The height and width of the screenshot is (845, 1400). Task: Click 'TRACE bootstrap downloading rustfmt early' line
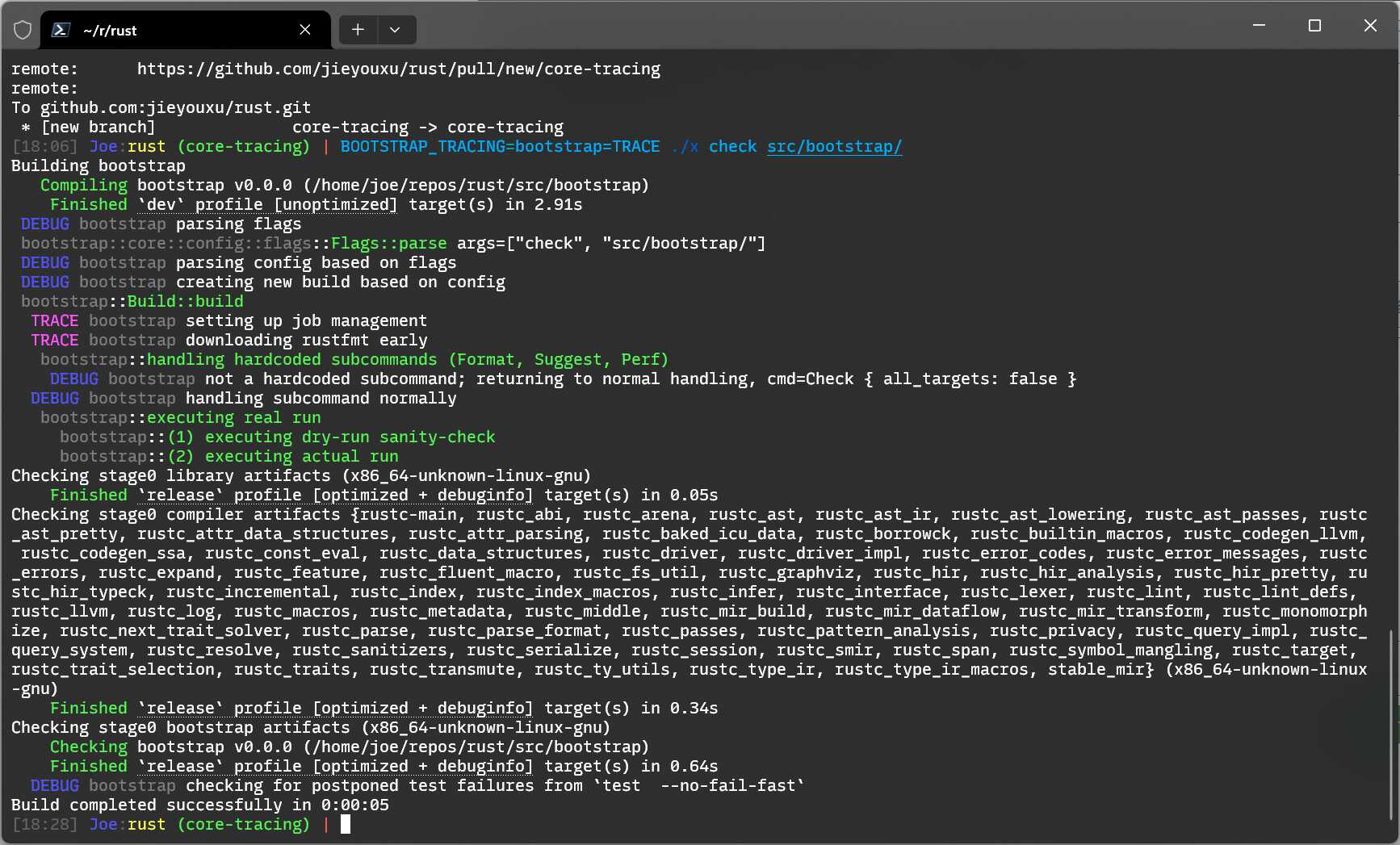tap(228, 340)
